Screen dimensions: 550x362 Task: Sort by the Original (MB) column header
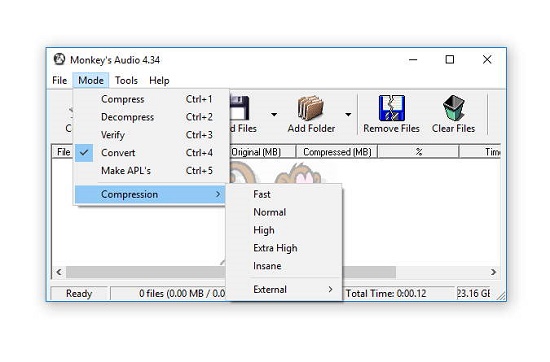[x=262, y=152]
